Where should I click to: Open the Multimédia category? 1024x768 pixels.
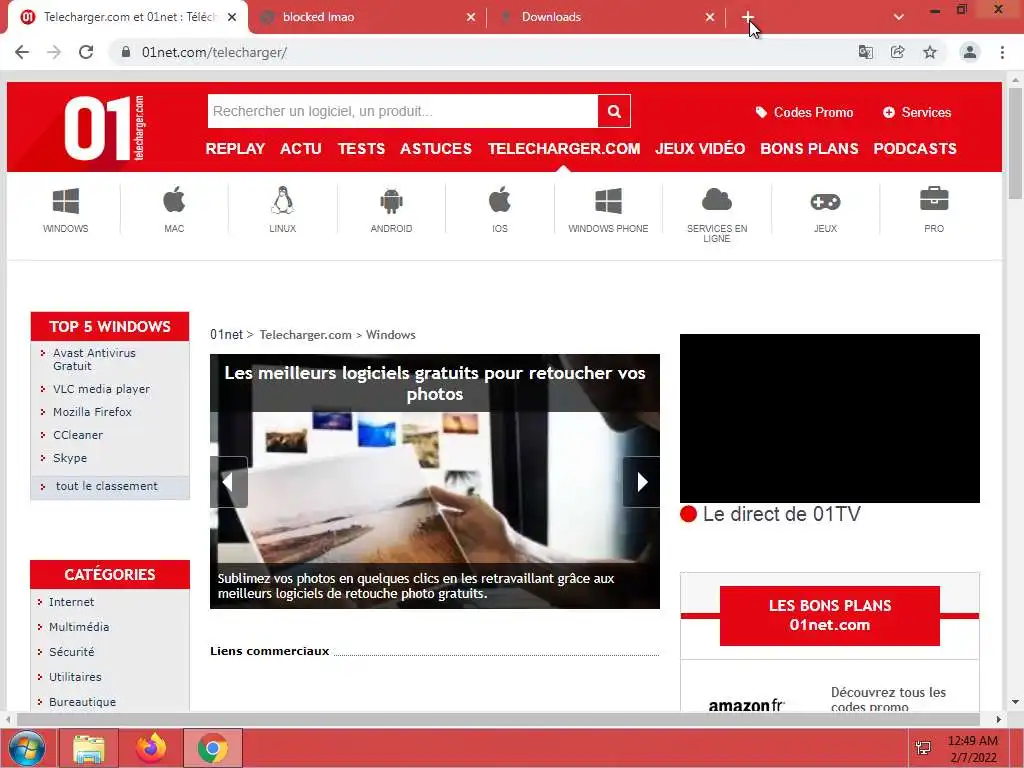click(x=79, y=627)
